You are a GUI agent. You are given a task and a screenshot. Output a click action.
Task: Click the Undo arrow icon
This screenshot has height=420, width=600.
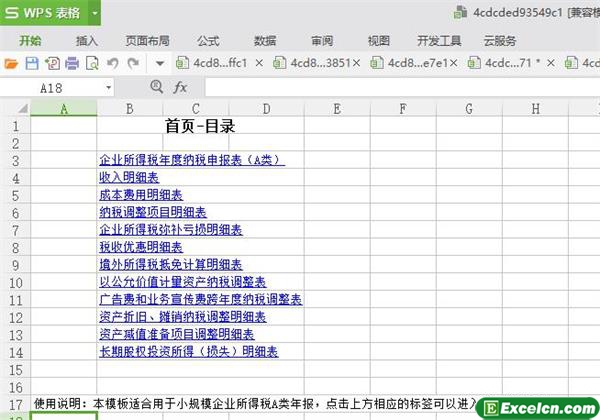pos(112,63)
